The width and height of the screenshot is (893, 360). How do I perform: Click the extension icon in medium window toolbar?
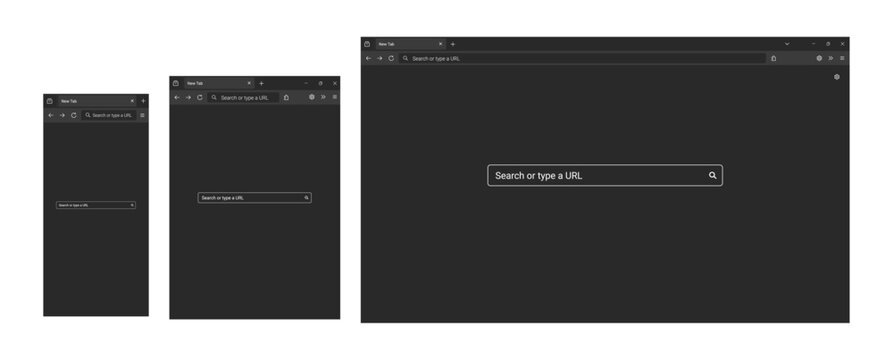tap(312, 97)
